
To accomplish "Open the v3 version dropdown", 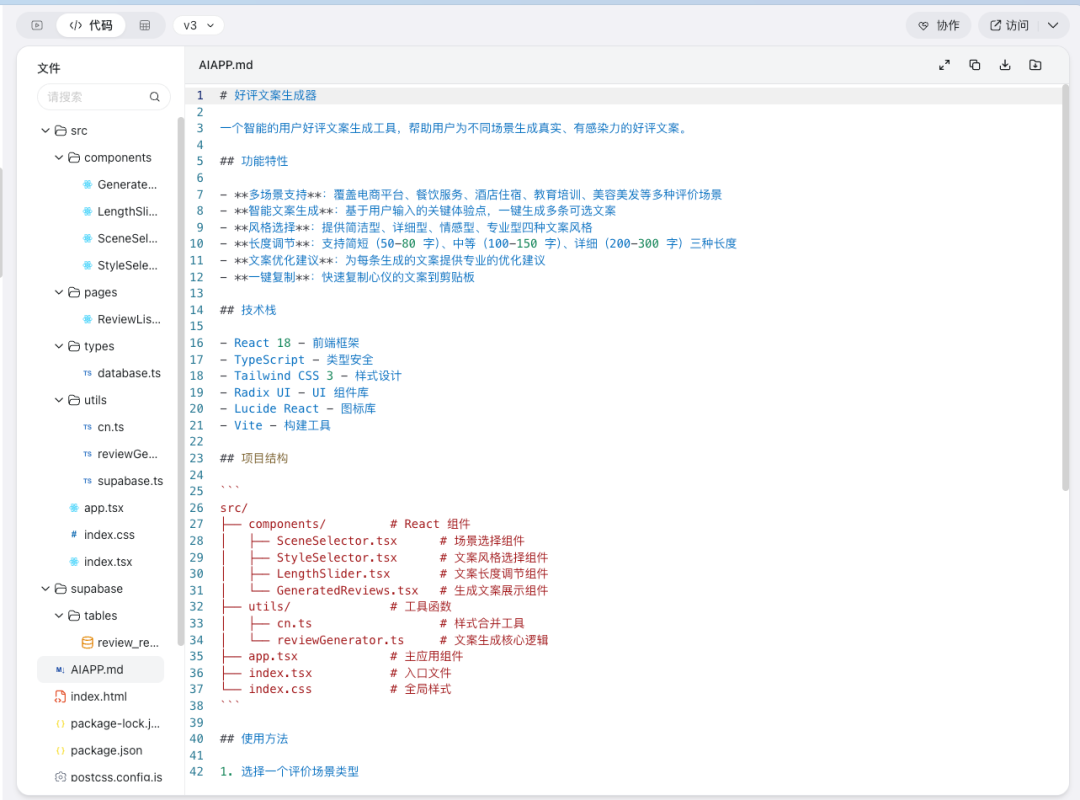I will [198, 26].
